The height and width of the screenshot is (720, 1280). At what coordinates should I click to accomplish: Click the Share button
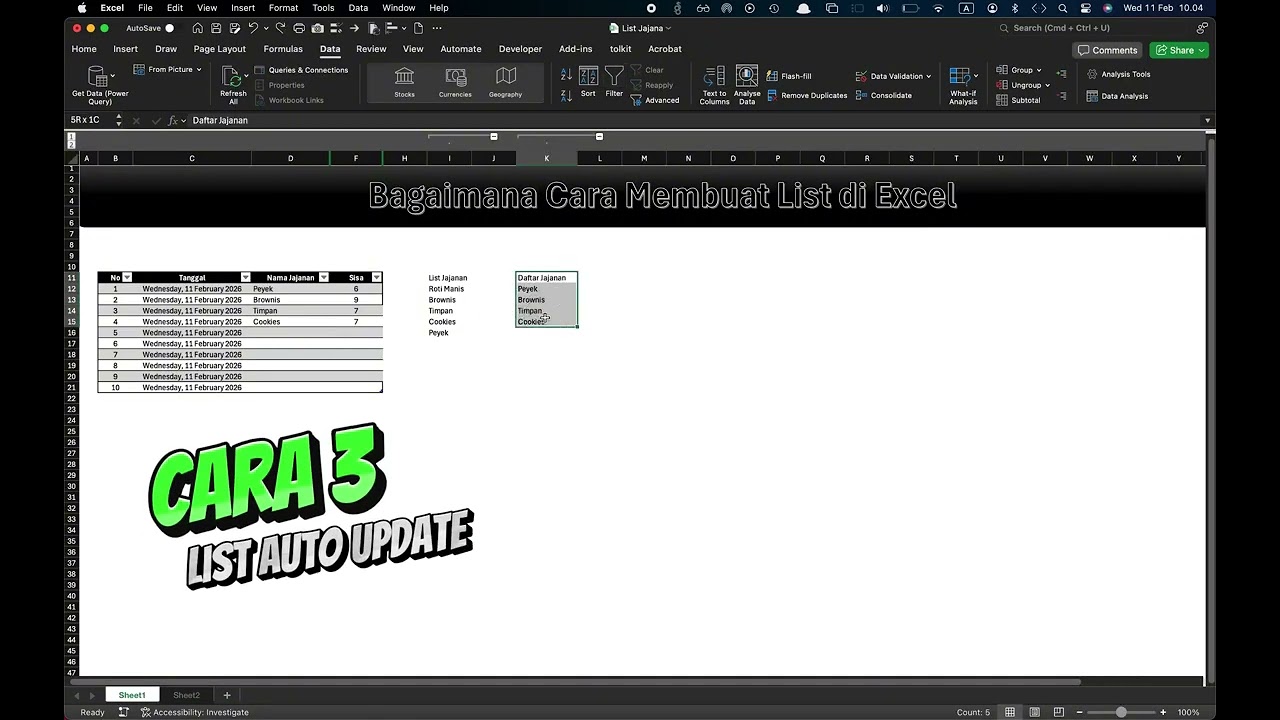(1179, 50)
